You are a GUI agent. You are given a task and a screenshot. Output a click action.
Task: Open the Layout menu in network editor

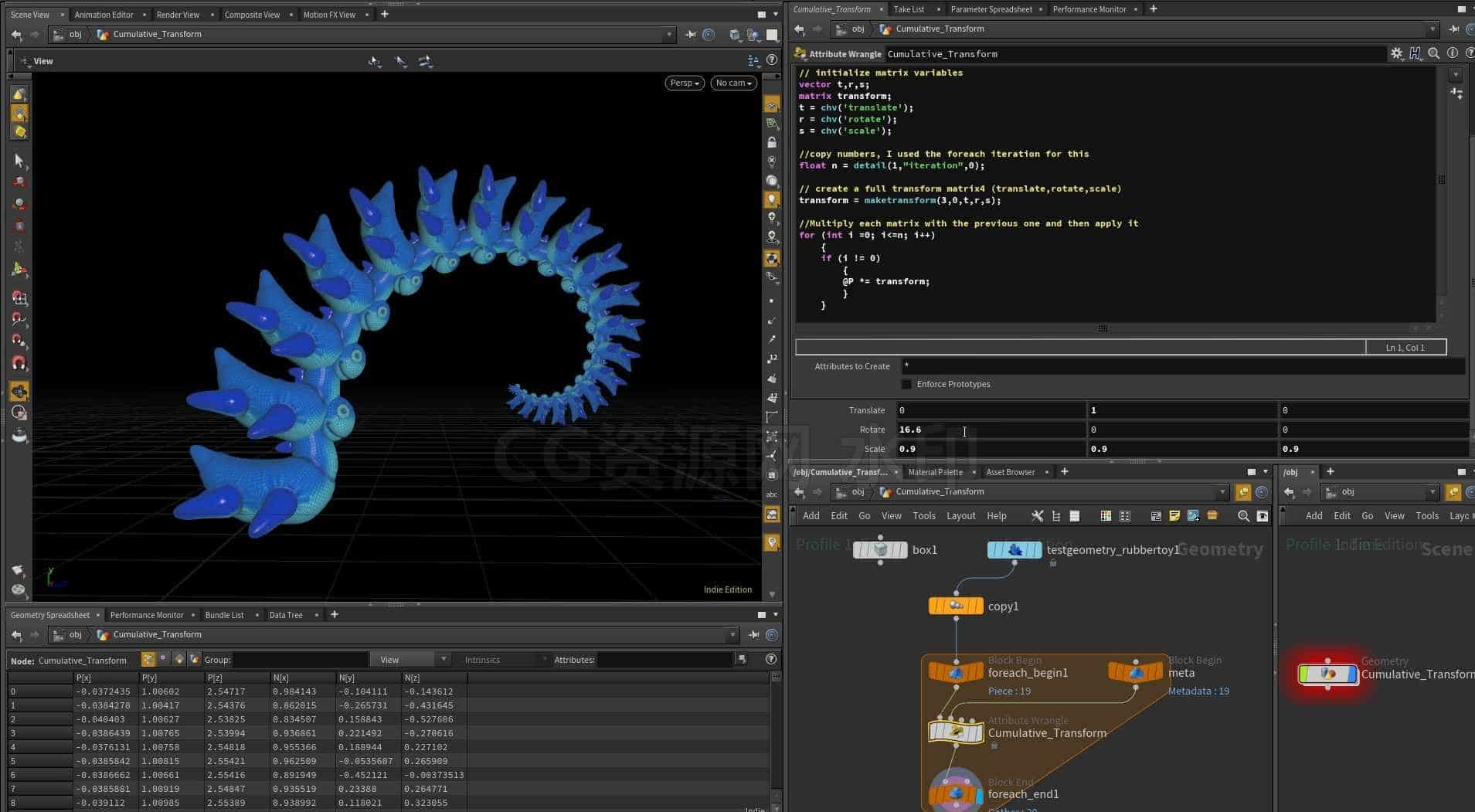960,515
